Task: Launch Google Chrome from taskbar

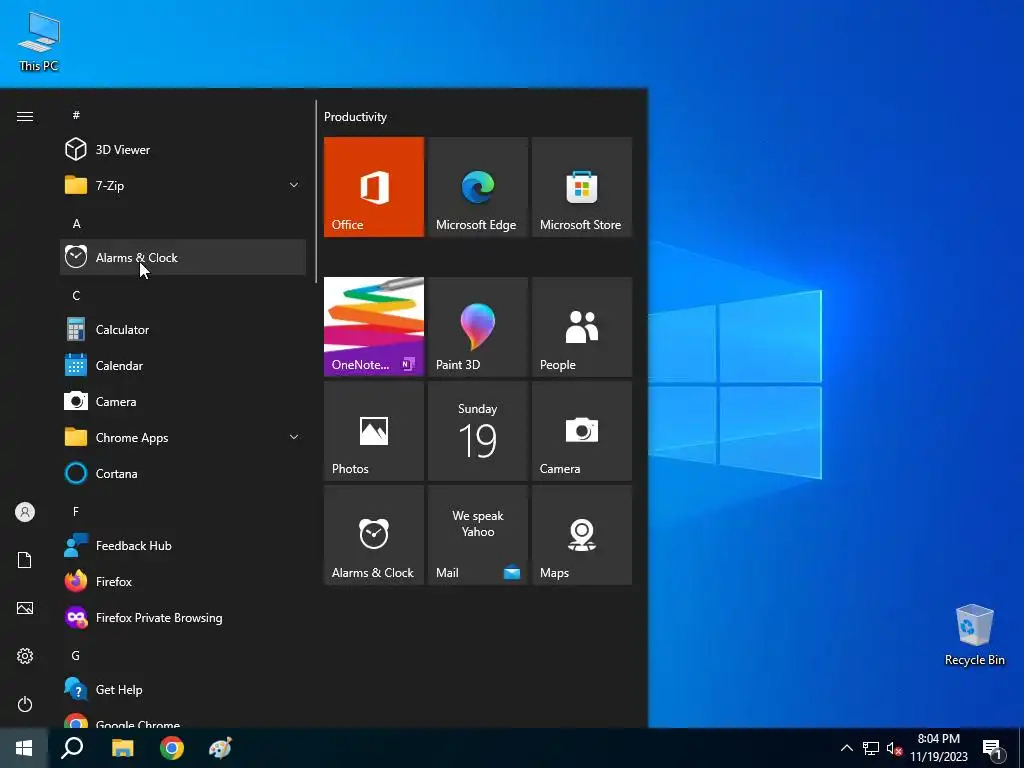Action: click(x=172, y=748)
